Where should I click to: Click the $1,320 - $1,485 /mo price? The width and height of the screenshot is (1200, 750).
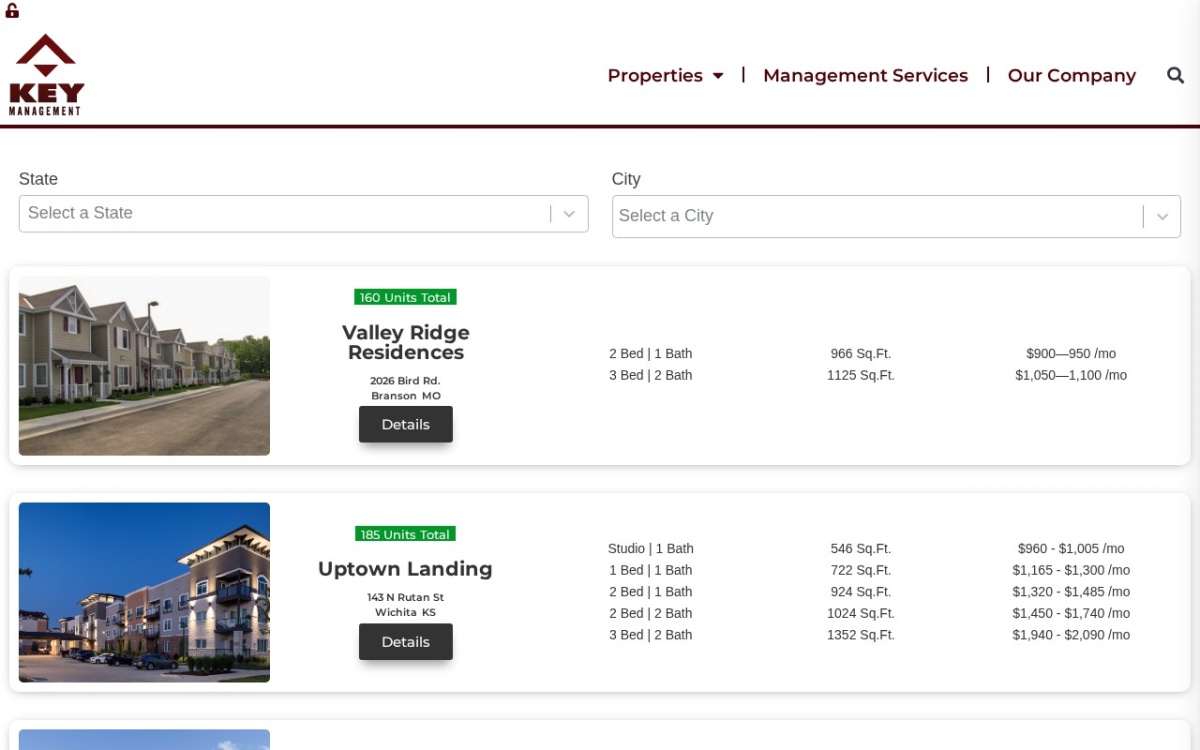point(1071,591)
